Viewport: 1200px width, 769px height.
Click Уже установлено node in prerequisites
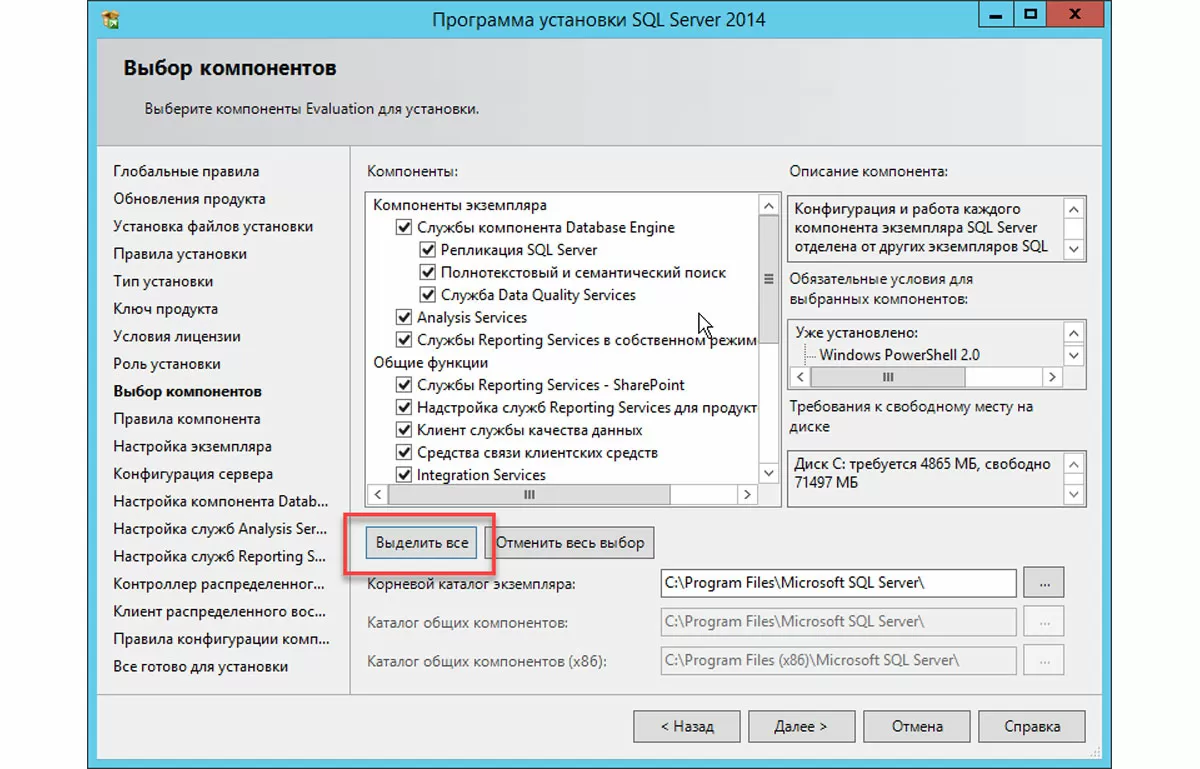pyautogui.click(x=857, y=333)
